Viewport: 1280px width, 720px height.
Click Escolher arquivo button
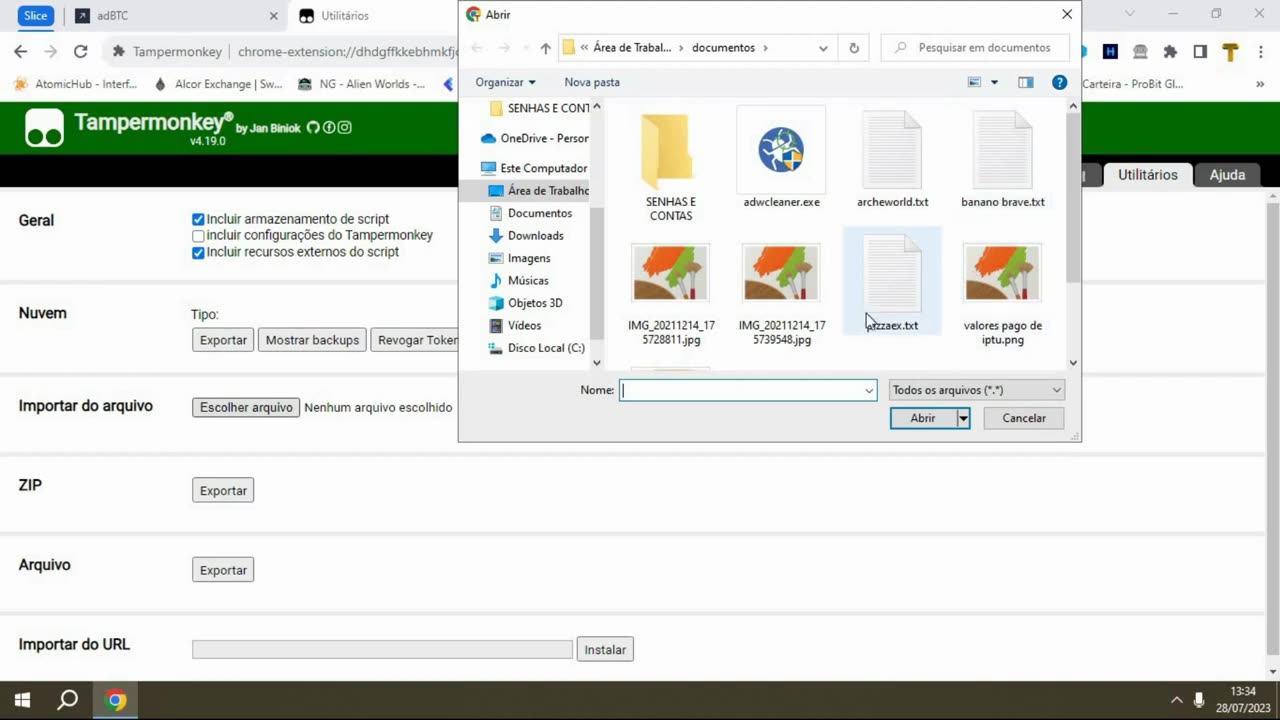[246, 407]
